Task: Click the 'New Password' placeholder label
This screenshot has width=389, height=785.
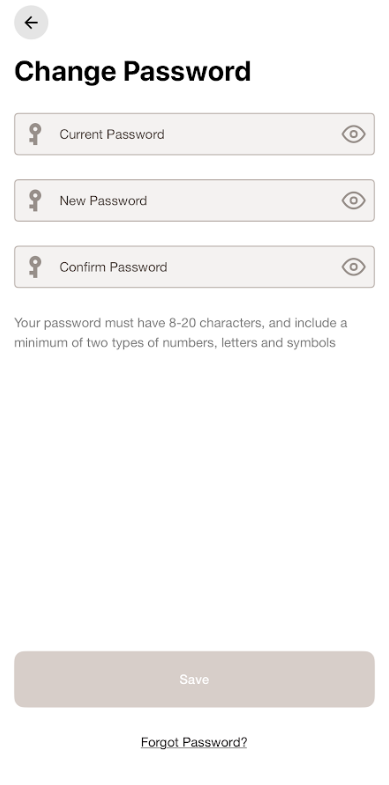Action: [x=103, y=201]
